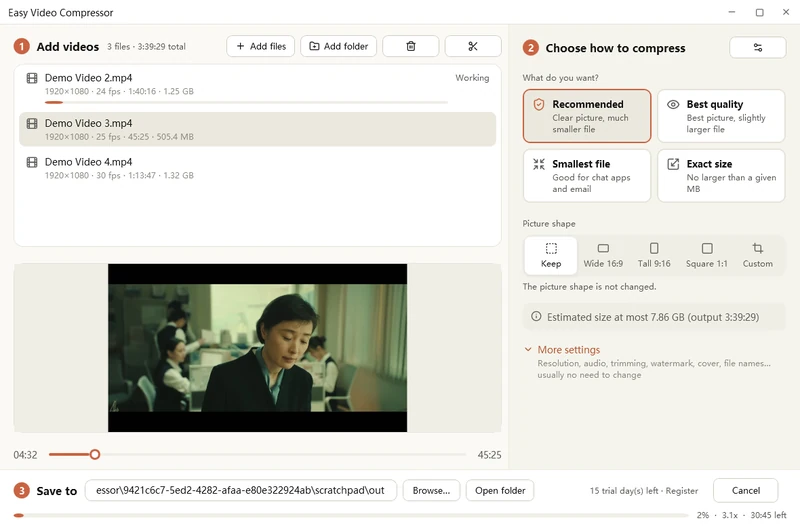Select the Demo Video 4.mp4 row

point(258,168)
